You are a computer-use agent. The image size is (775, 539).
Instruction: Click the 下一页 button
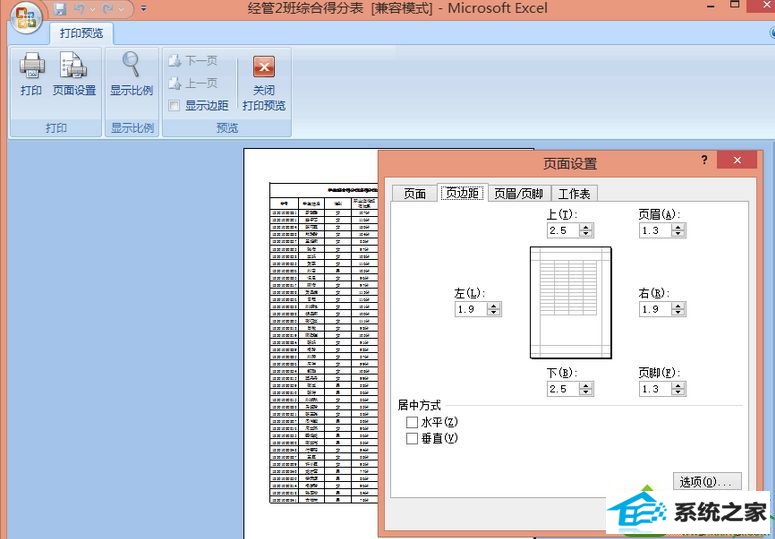(193, 60)
